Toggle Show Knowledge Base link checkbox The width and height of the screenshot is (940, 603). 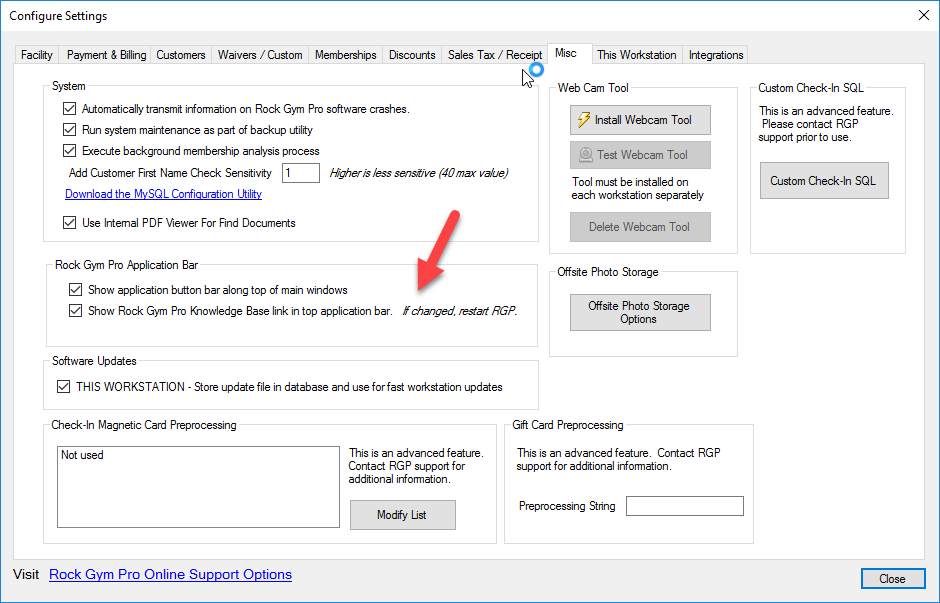(76, 311)
